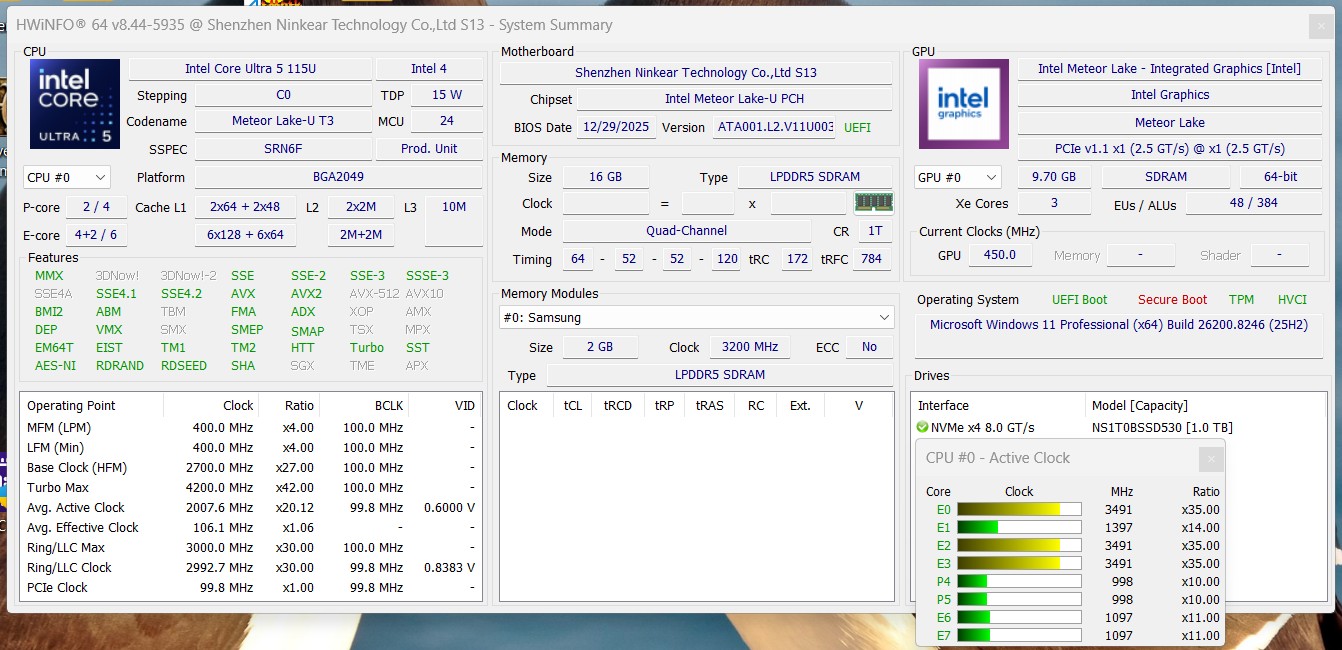Viewport: 1342px width, 650px height.
Task: Click the Codename 'Meteor Lake-U T3' field
Action: tap(283, 121)
